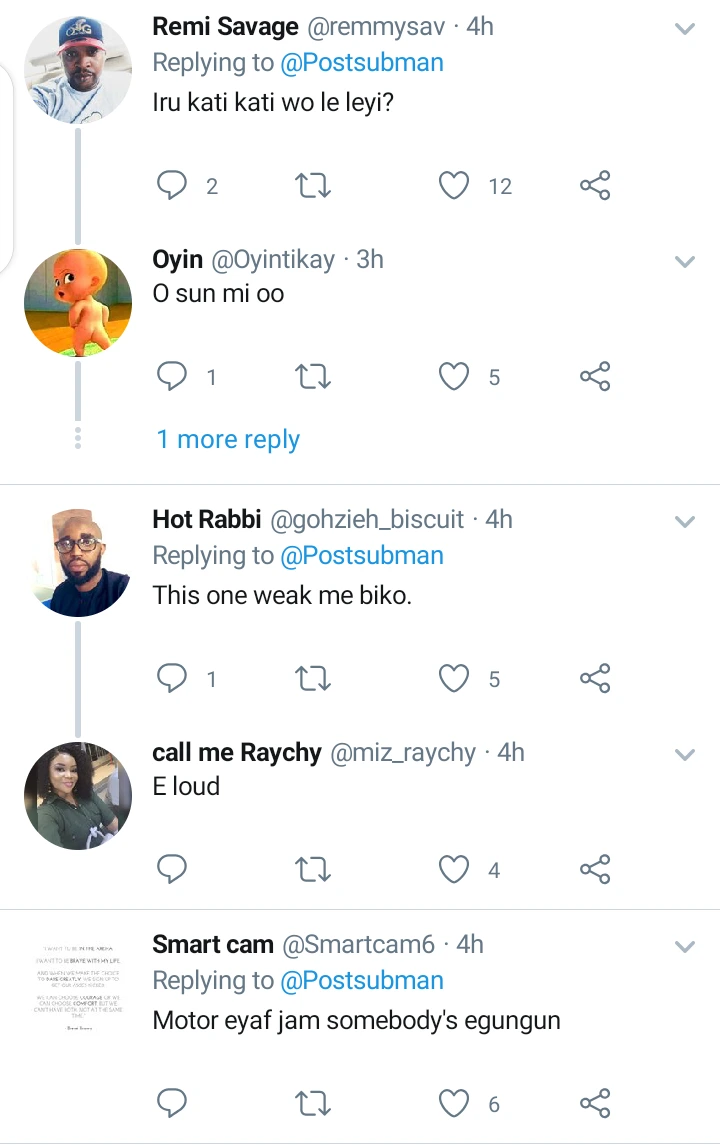Show "1 more reply" in thread
720x1145 pixels.
(x=228, y=439)
